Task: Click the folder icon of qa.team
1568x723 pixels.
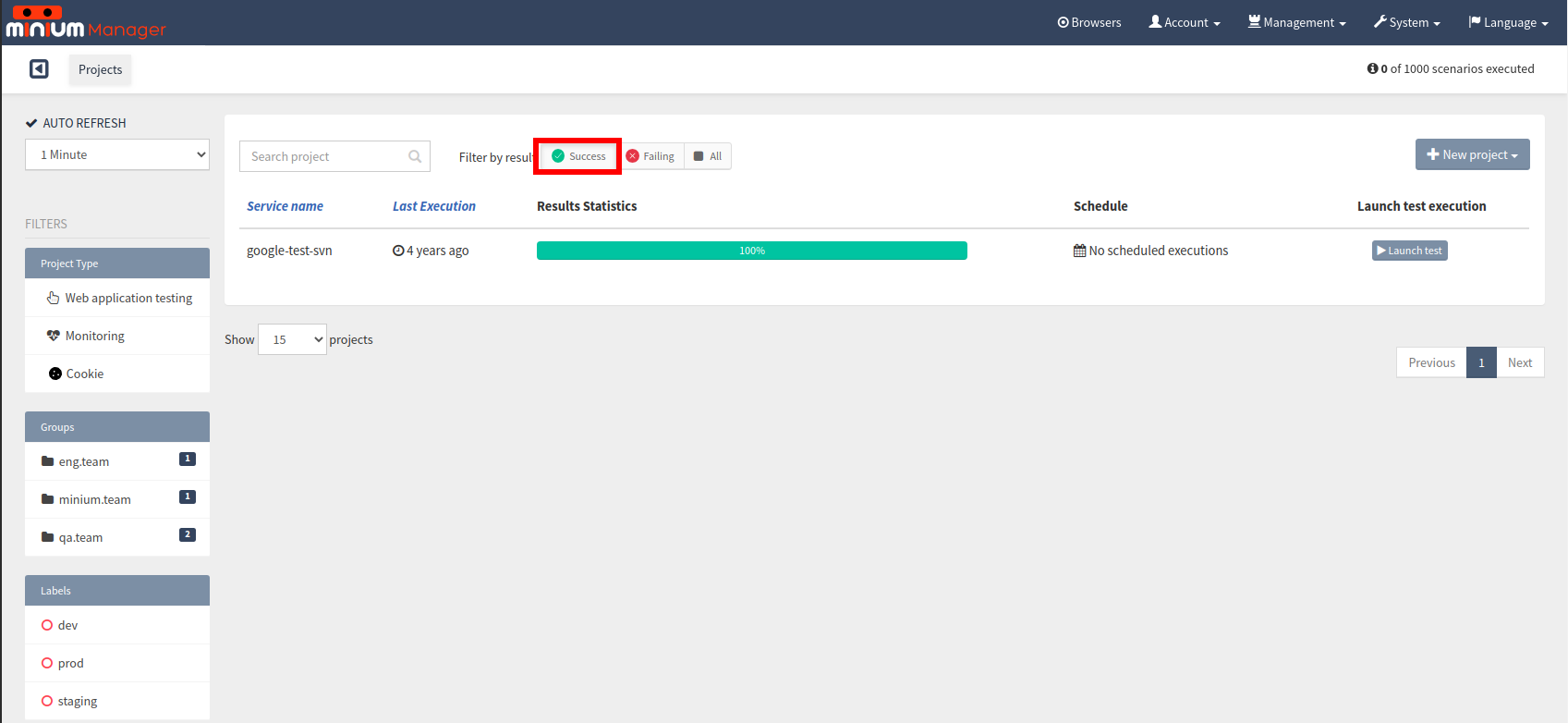Action: (47, 537)
